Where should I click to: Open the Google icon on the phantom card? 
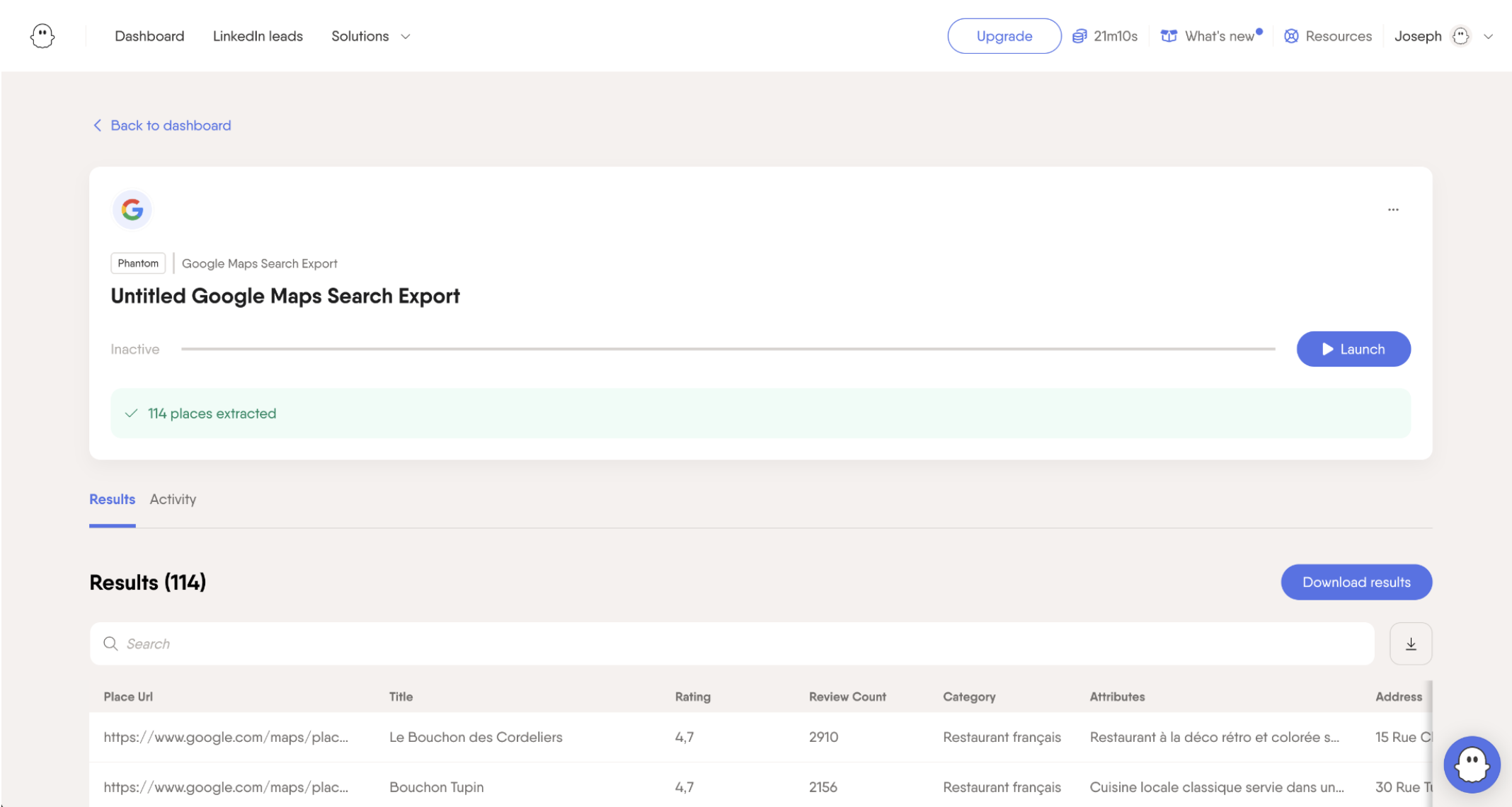132,210
